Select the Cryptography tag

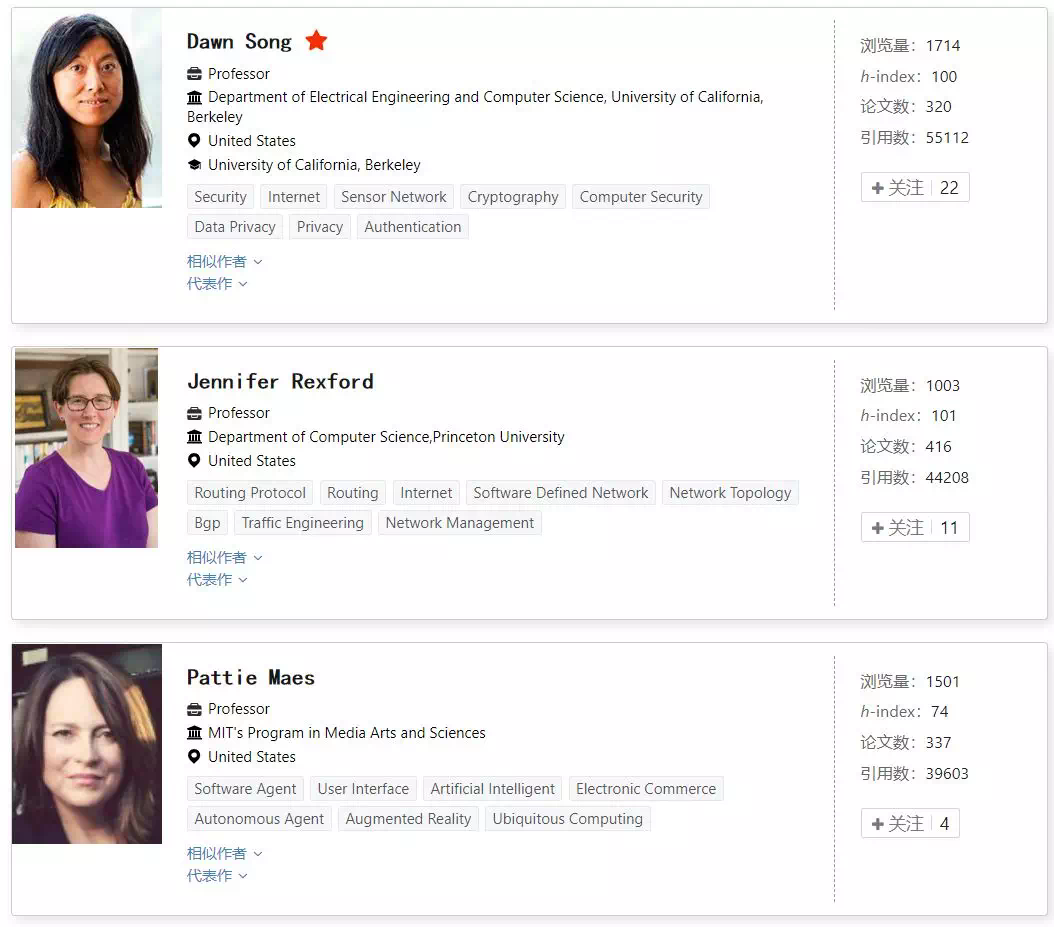513,197
